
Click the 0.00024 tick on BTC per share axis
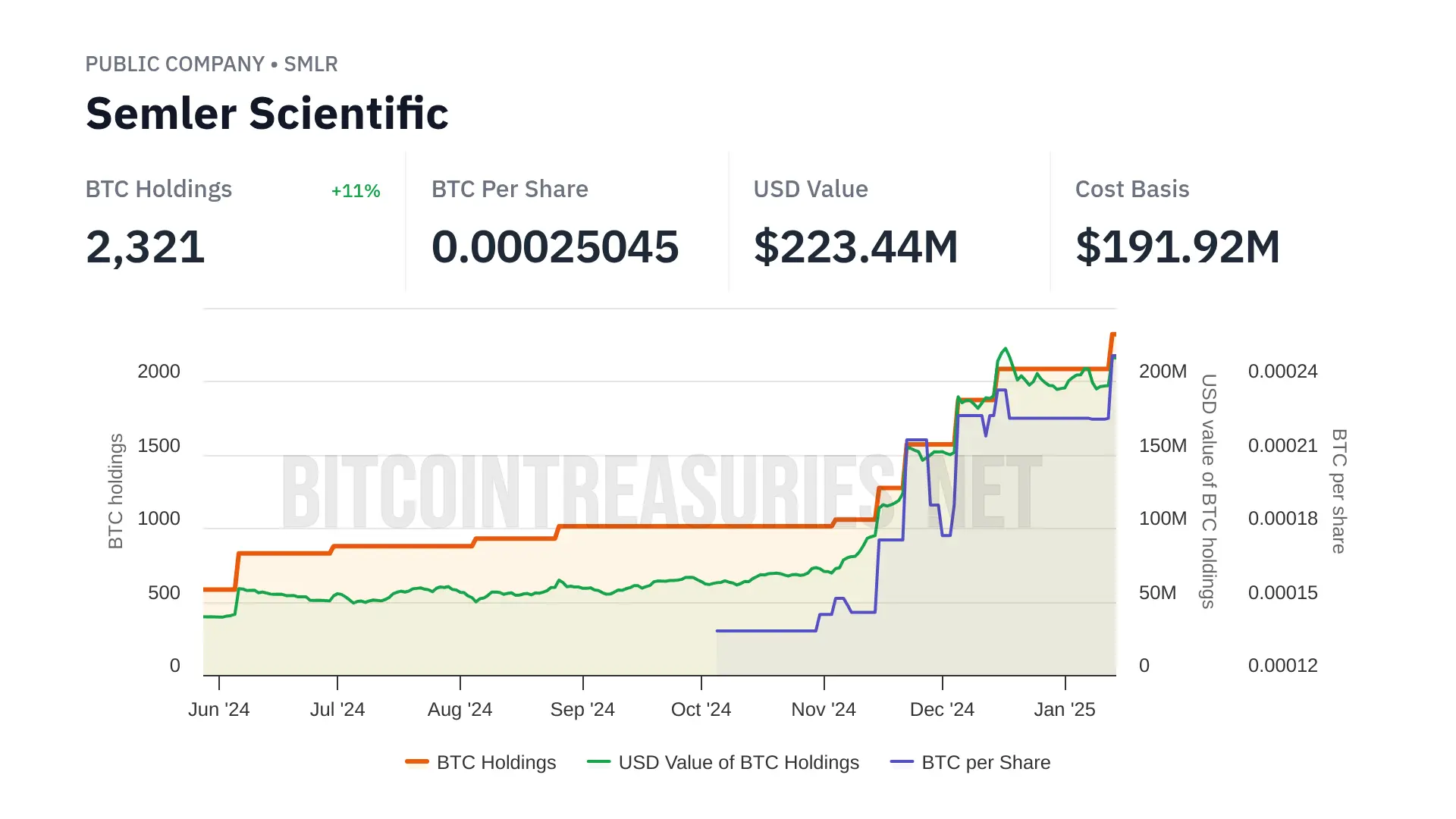point(1283,372)
